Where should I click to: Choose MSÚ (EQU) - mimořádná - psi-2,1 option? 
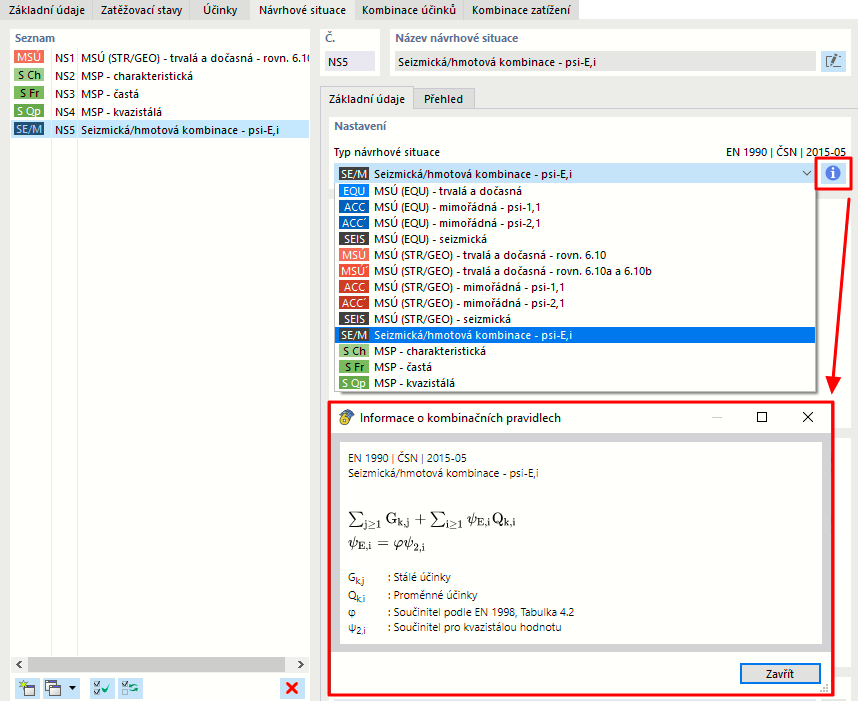point(575,223)
